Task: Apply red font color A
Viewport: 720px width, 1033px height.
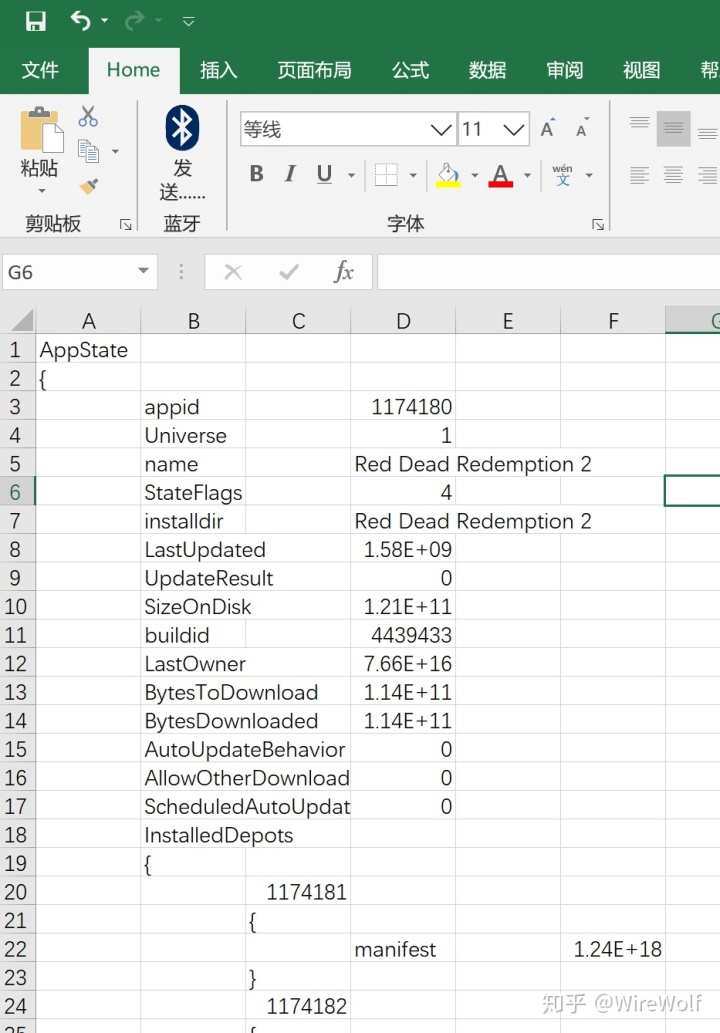Action: pyautogui.click(x=501, y=175)
